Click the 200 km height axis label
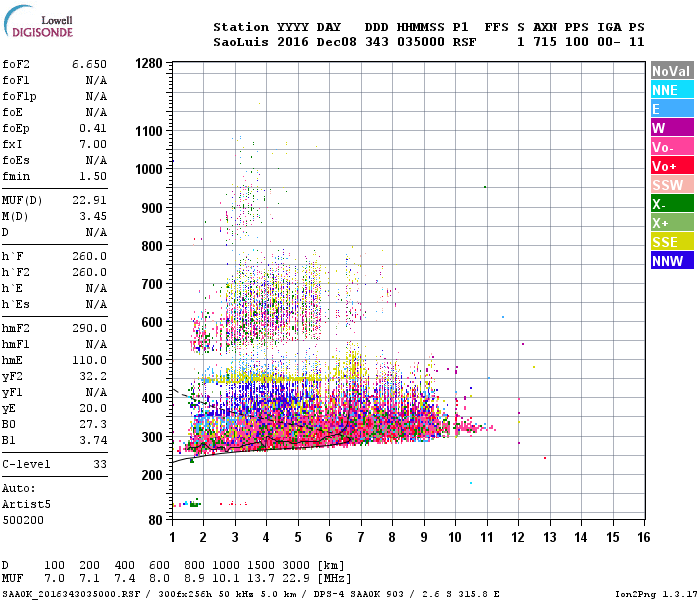The width and height of the screenshot is (700, 600). click(152, 475)
